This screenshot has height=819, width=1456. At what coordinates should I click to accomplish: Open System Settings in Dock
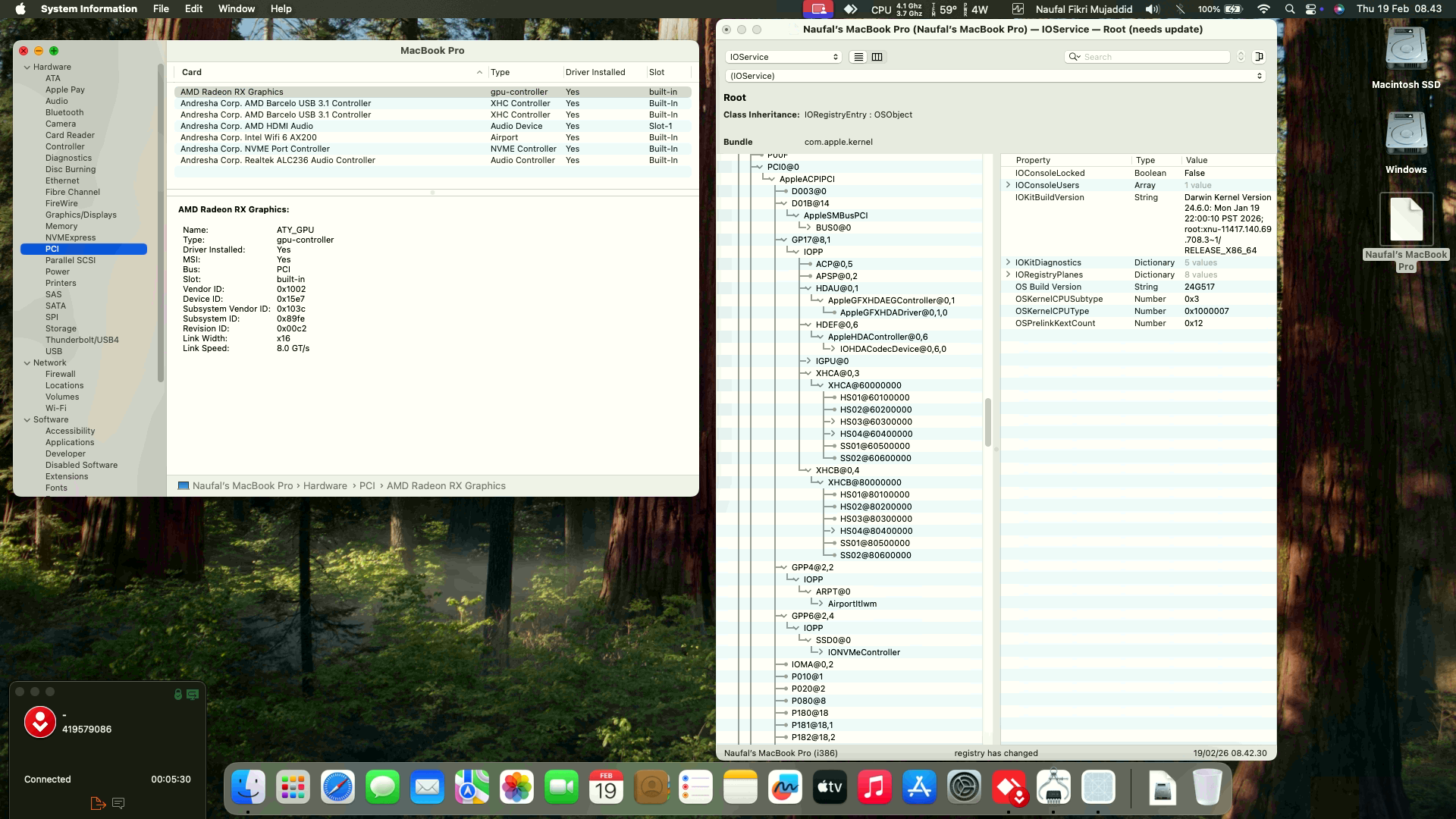point(964,788)
